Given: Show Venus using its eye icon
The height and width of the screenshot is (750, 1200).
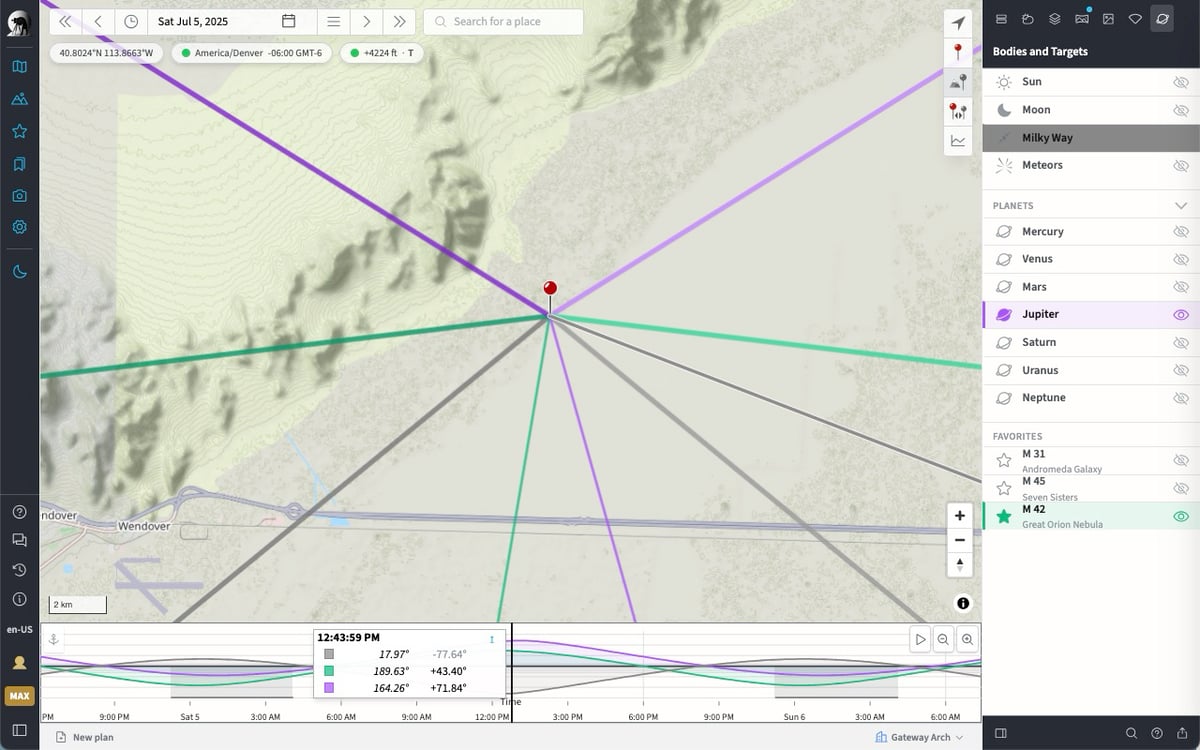Looking at the screenshot, I should coord(1180,259).
